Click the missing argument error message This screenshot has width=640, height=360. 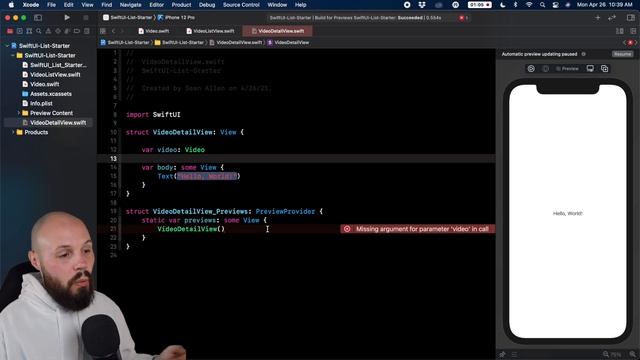tap(418, 229)
